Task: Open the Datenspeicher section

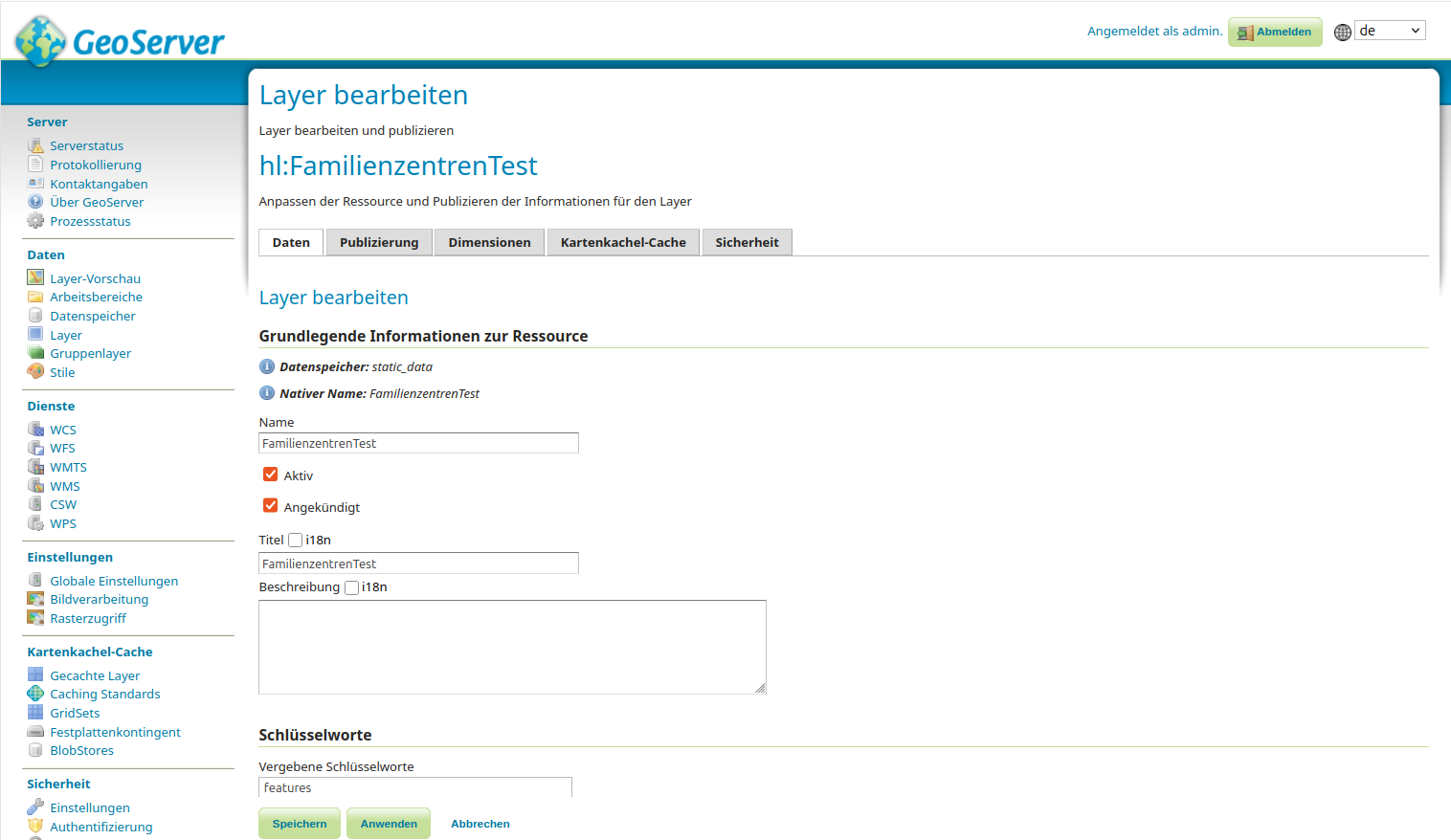Action: pyautogui.click(x=92, y=316)
